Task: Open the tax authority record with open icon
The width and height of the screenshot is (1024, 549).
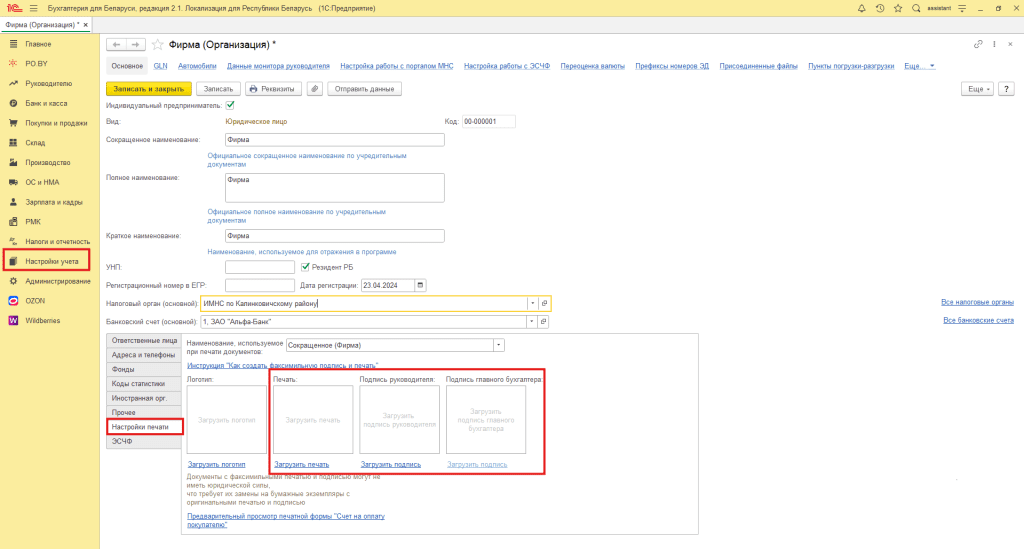Action: click(544, 302)
